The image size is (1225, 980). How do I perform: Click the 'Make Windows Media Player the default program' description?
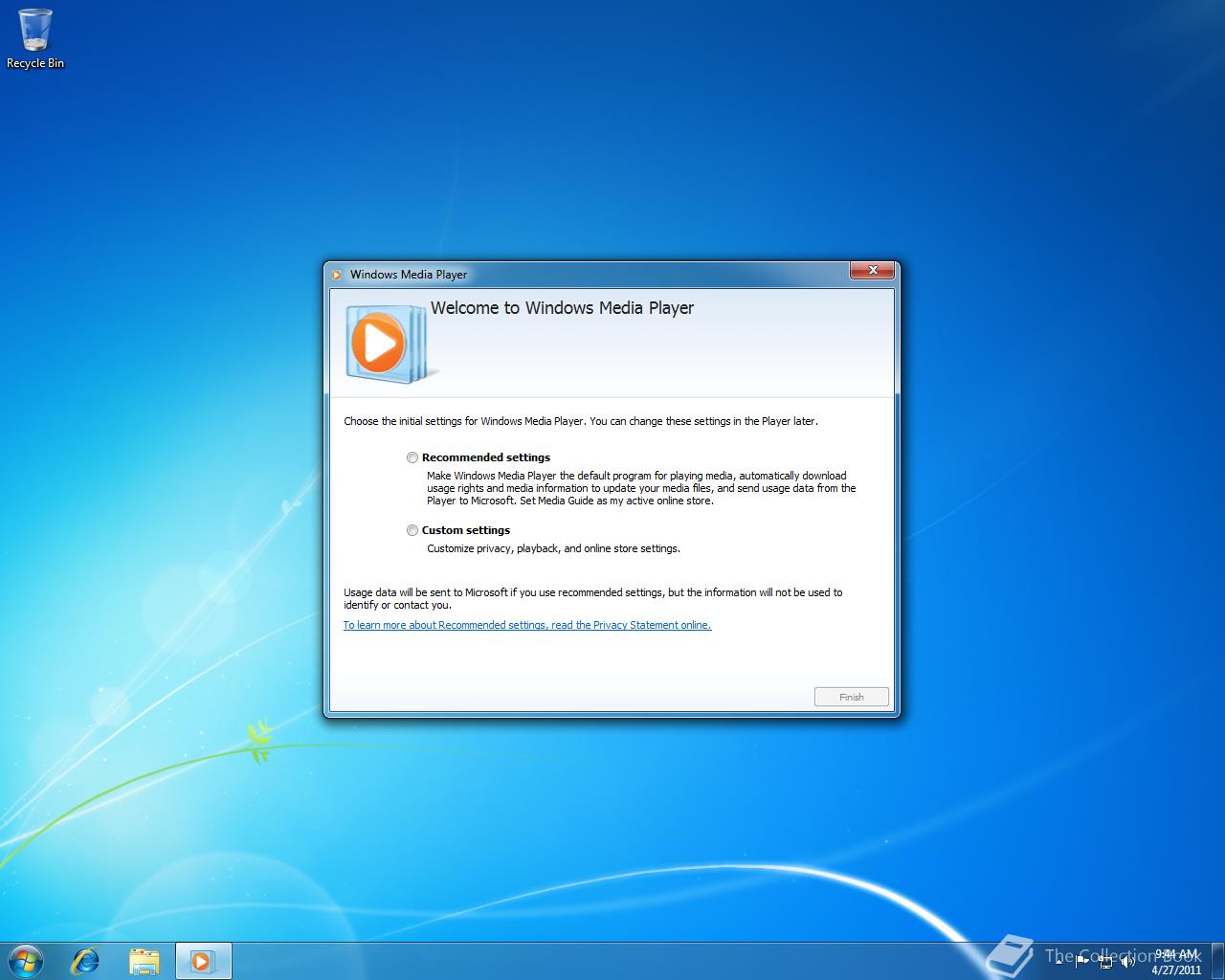click(641, 488)
